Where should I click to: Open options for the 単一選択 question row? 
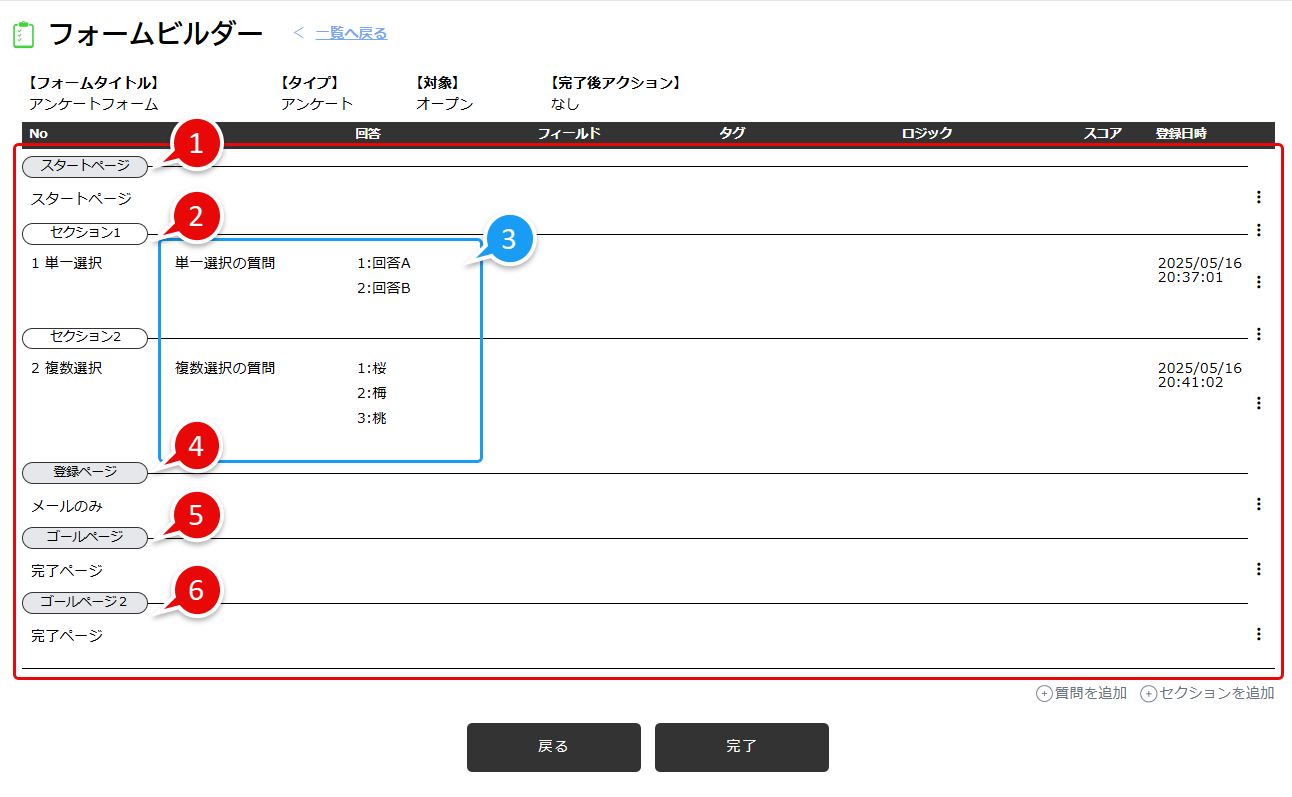point(1258,282)
